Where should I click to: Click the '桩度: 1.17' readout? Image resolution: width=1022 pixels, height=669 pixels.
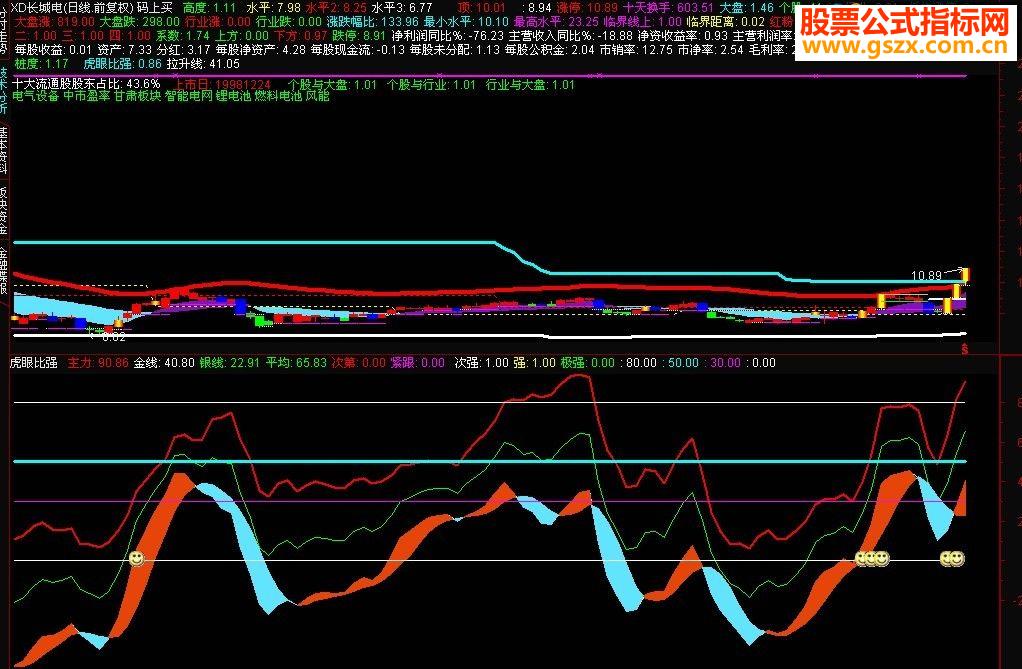42,64
